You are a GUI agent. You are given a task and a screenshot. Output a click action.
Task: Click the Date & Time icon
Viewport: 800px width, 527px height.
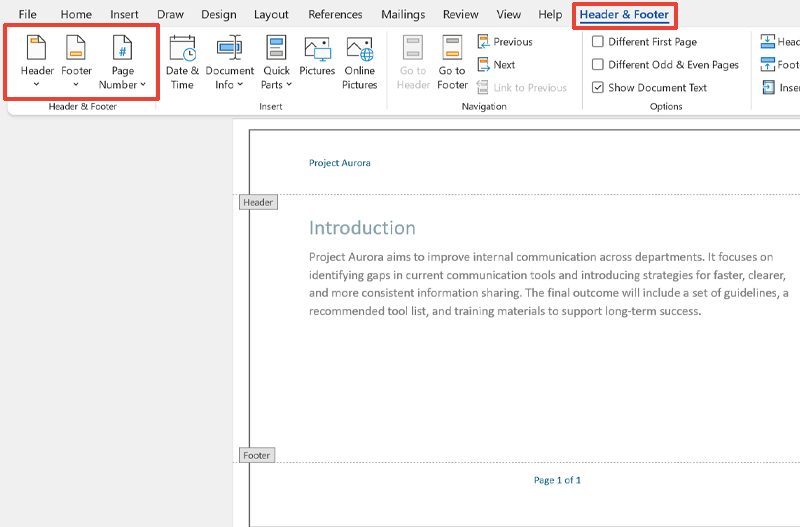click(182, 48)
